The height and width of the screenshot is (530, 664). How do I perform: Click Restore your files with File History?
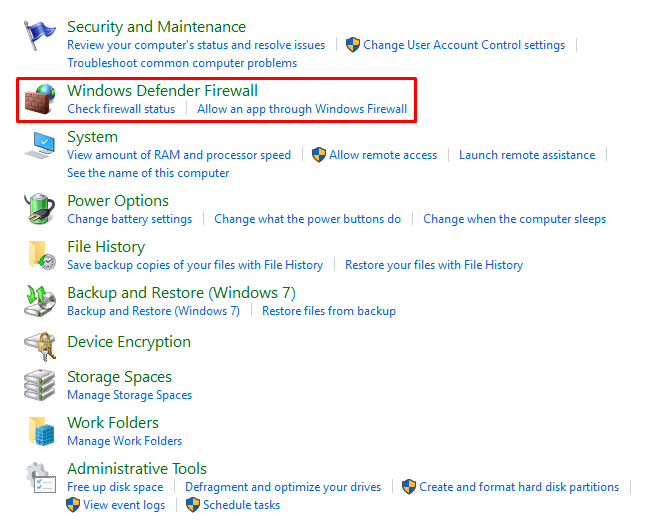pyautogui.click(x=434, y=265)
